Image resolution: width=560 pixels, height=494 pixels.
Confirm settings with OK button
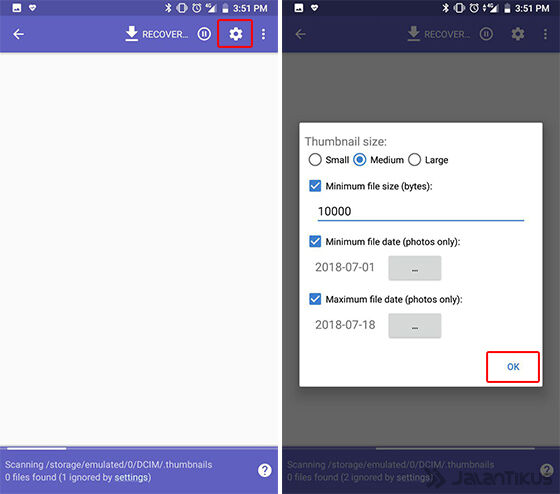tap(513, 367)
